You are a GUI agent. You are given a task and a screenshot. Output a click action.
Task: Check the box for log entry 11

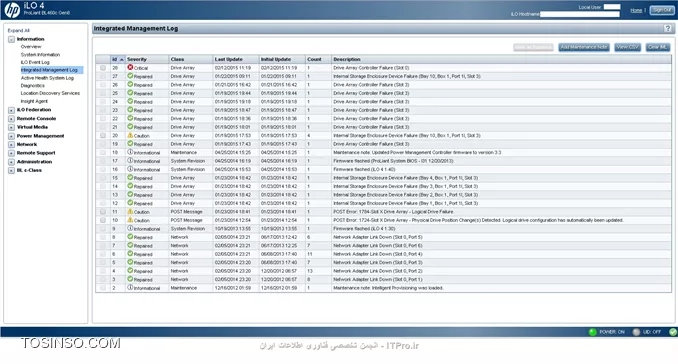[x=103, y=212]
